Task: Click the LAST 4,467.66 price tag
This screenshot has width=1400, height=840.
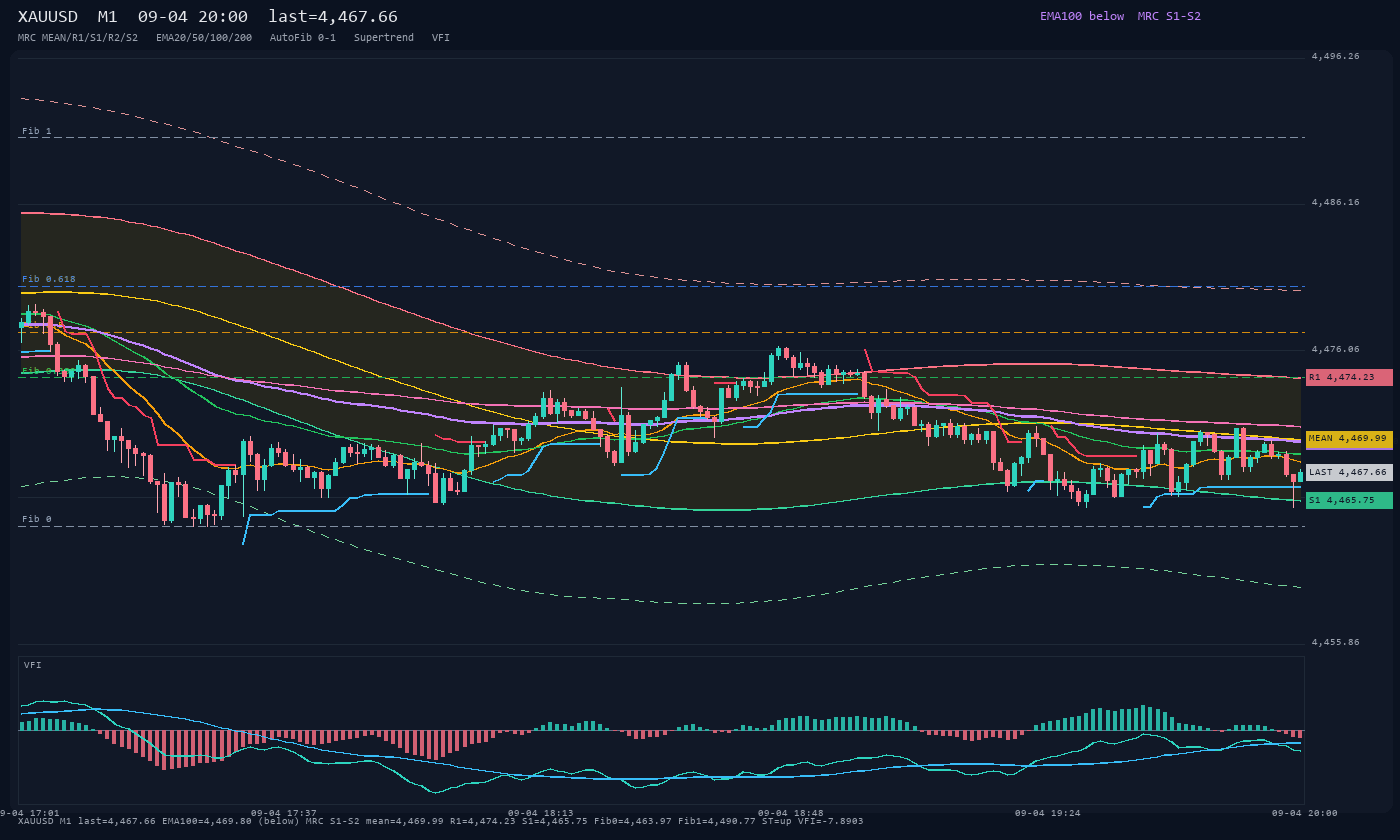Action: click(1349, 472)
